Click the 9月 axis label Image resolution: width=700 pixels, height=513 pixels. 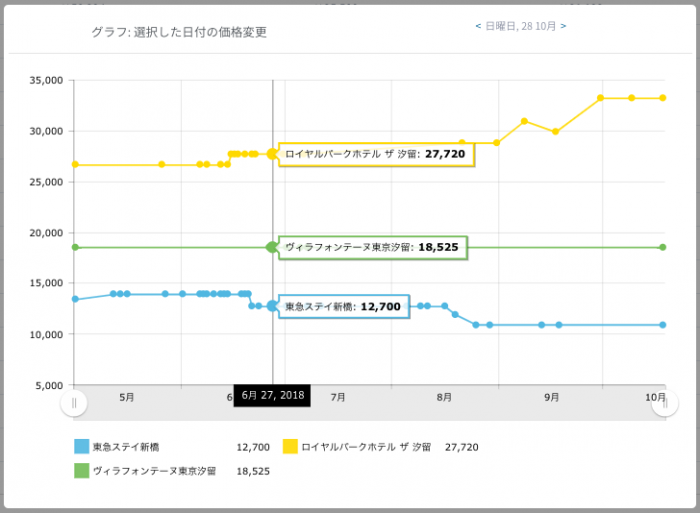tap(552, 397)
